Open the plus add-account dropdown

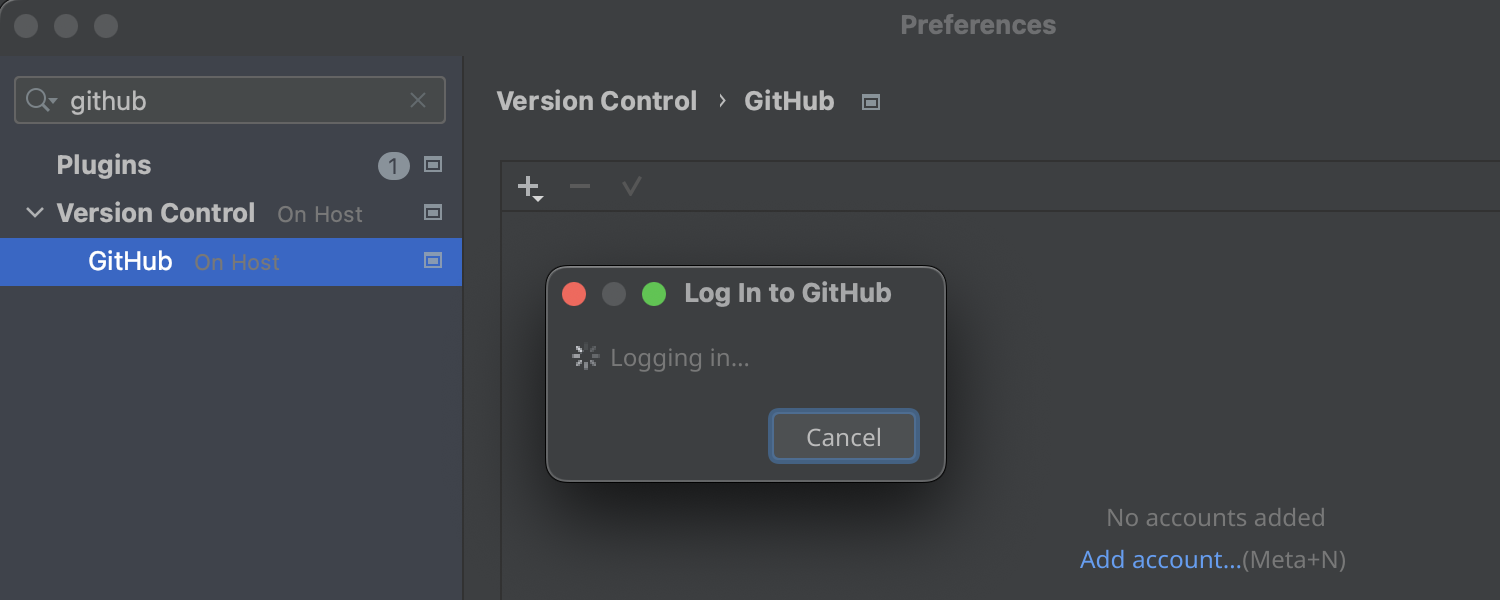tap(529, 187)
